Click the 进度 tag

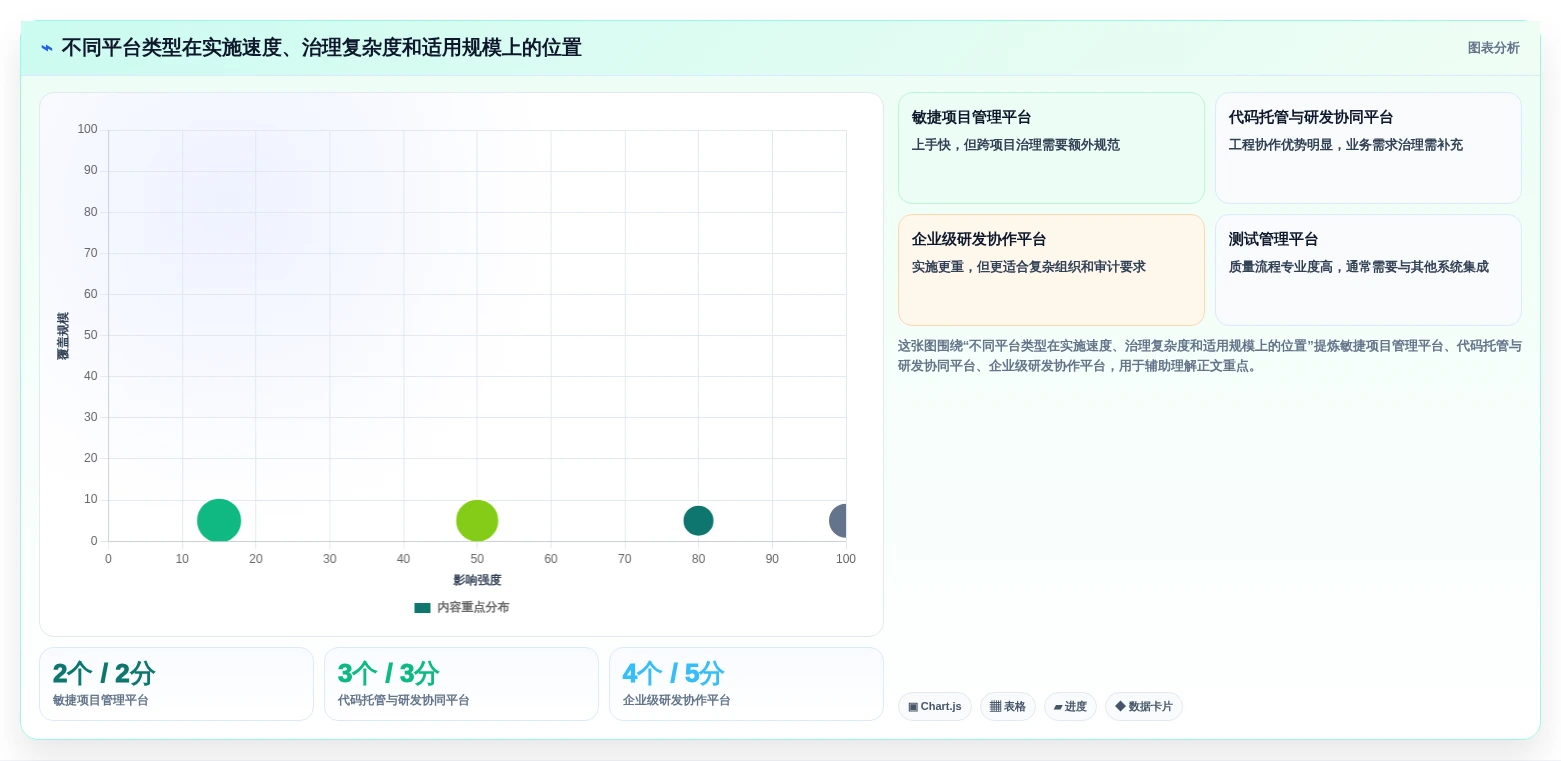click(1070, 707)
